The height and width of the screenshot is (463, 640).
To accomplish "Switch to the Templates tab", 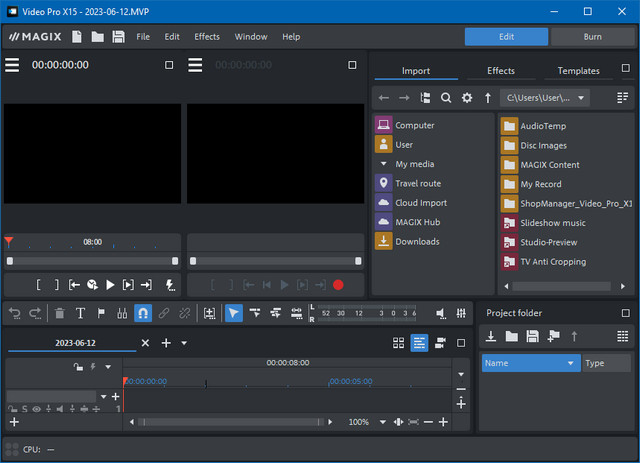I will 579,71.
